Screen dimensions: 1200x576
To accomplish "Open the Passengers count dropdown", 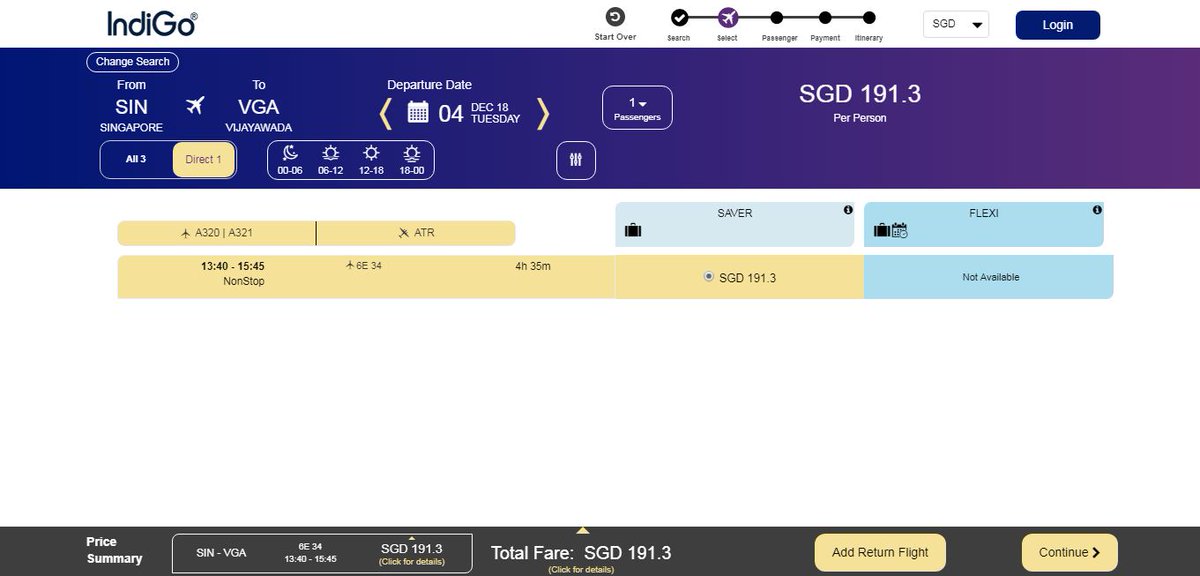I will (x=637, y=108).
